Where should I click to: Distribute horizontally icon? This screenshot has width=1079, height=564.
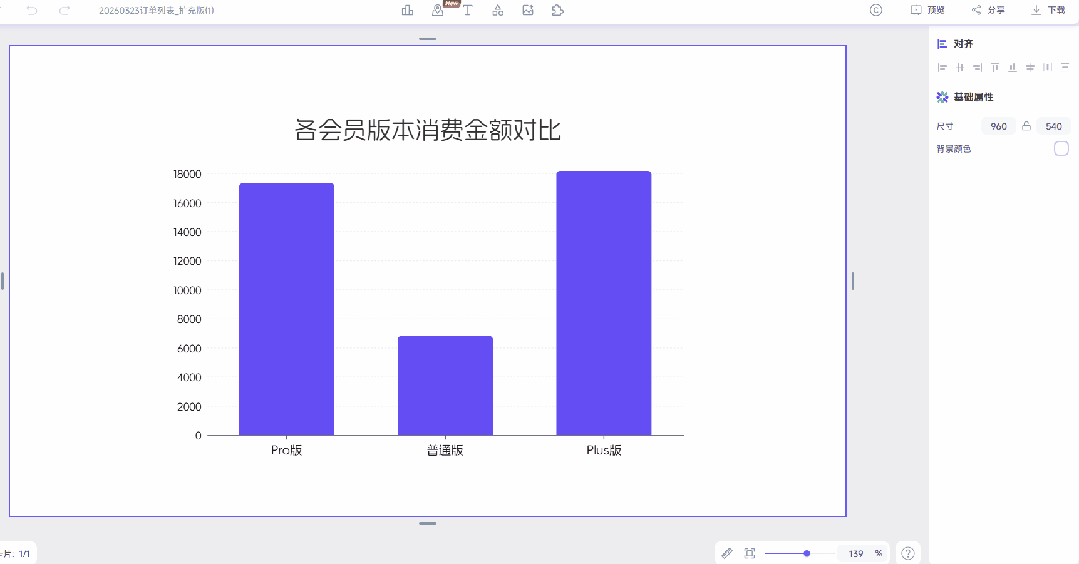1047,67
